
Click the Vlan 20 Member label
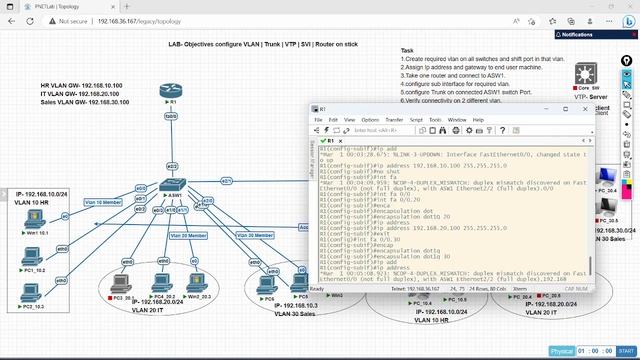tap(188, 236)
